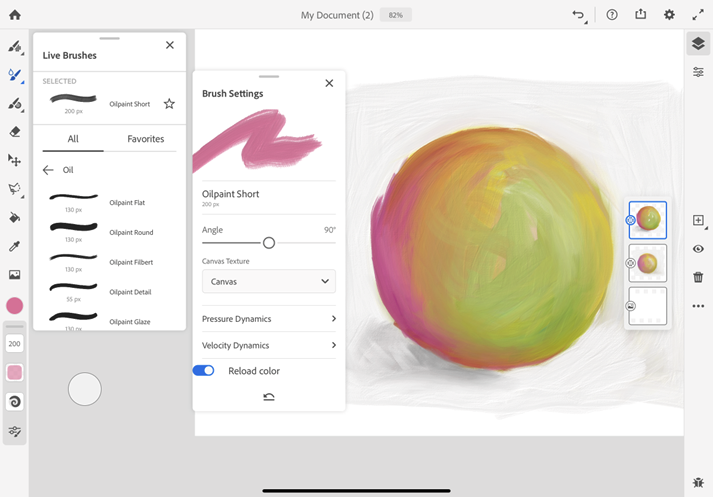713x497 pixels.
Task: Expand Pressure Dynamics settings
Action: [x=269, y=319]
